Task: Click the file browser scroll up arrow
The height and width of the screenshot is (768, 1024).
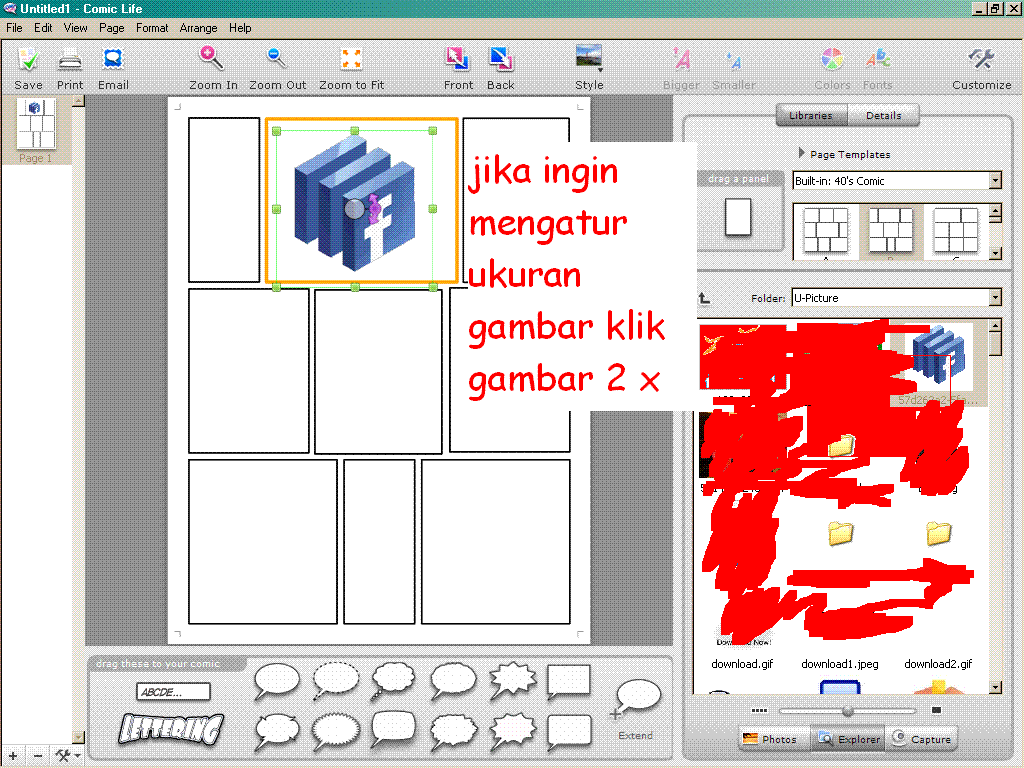Action: pos(995,326)
